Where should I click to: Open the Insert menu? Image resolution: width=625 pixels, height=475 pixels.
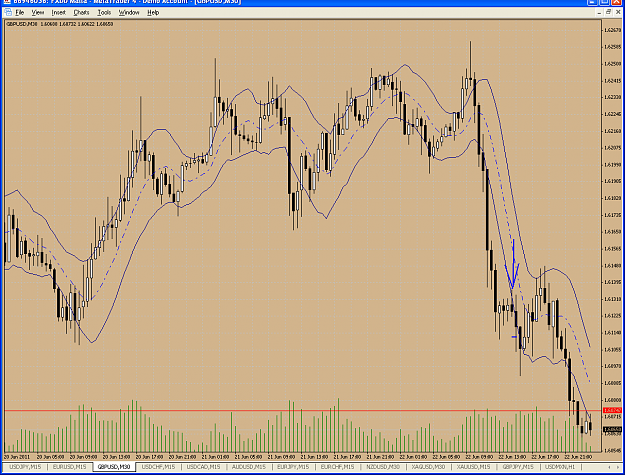coord(58,13)
